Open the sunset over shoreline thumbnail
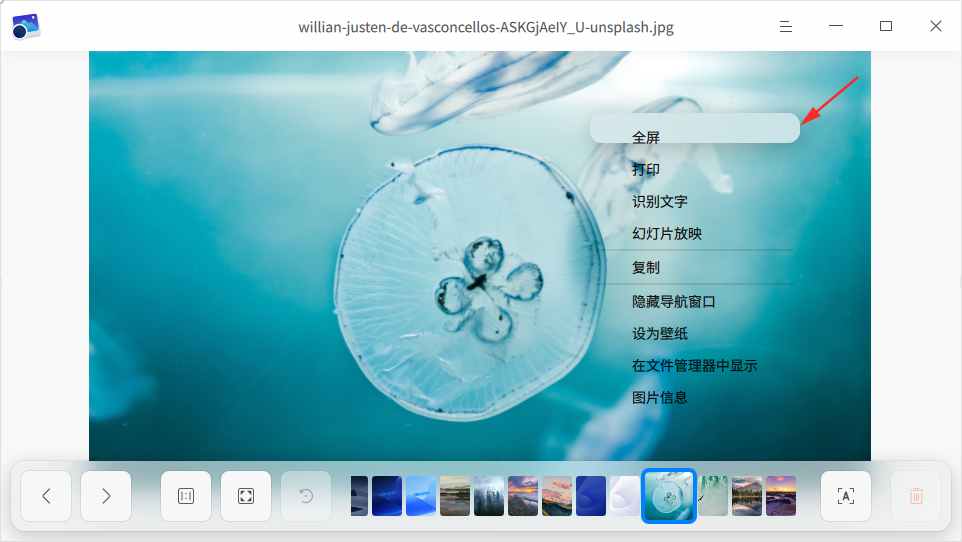The height and width of the screenshot is (542, 962). click(x=523, y=496)
